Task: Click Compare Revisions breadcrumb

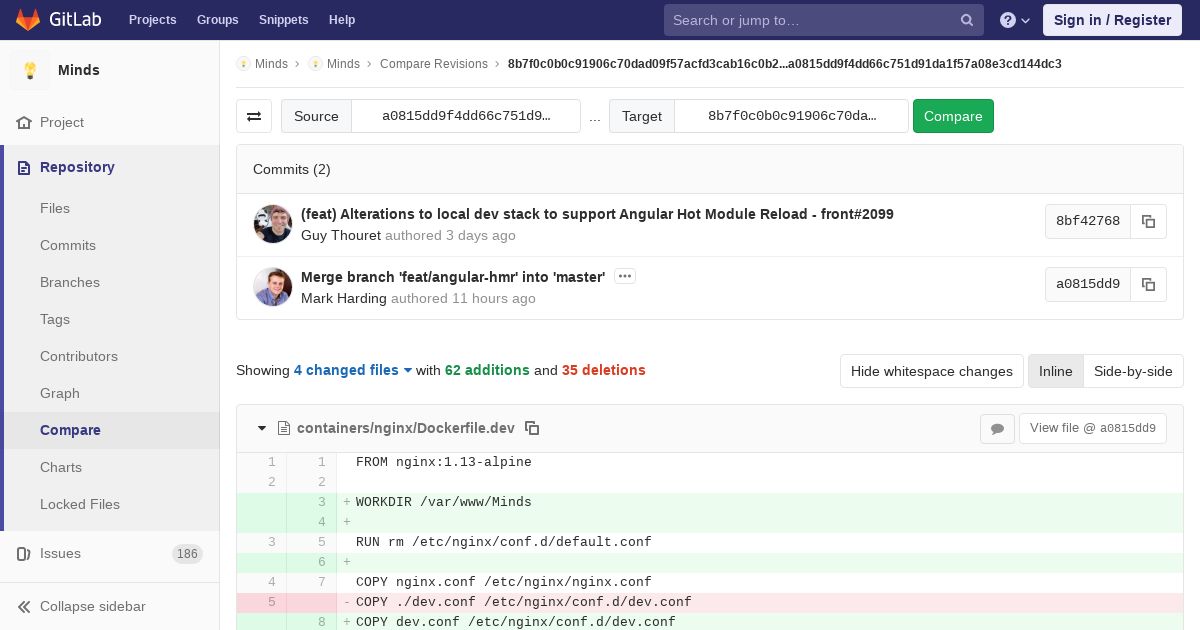Action: (x=434, y=64)
